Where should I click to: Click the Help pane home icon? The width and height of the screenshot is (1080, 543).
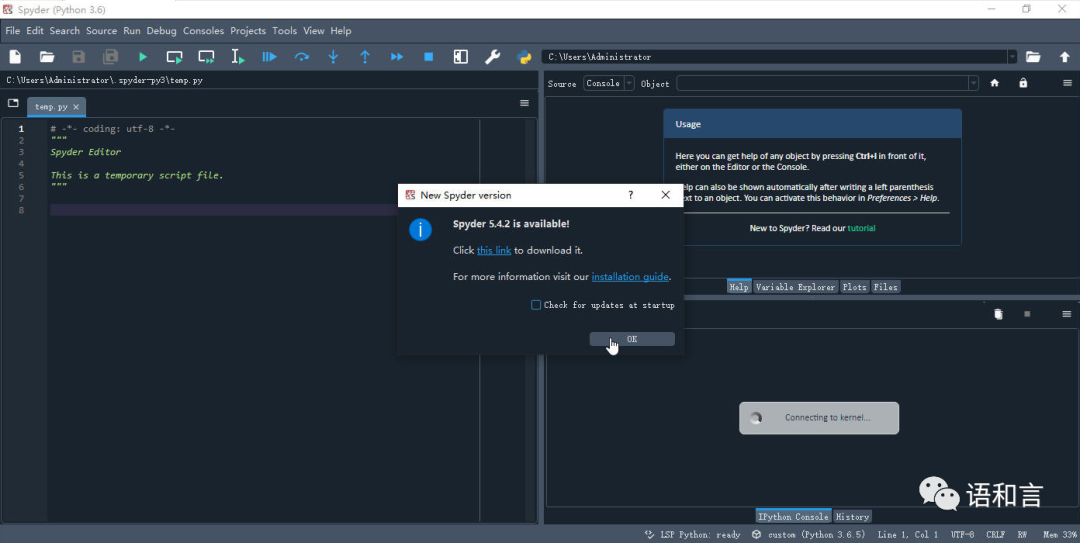[x=995, y=83]
